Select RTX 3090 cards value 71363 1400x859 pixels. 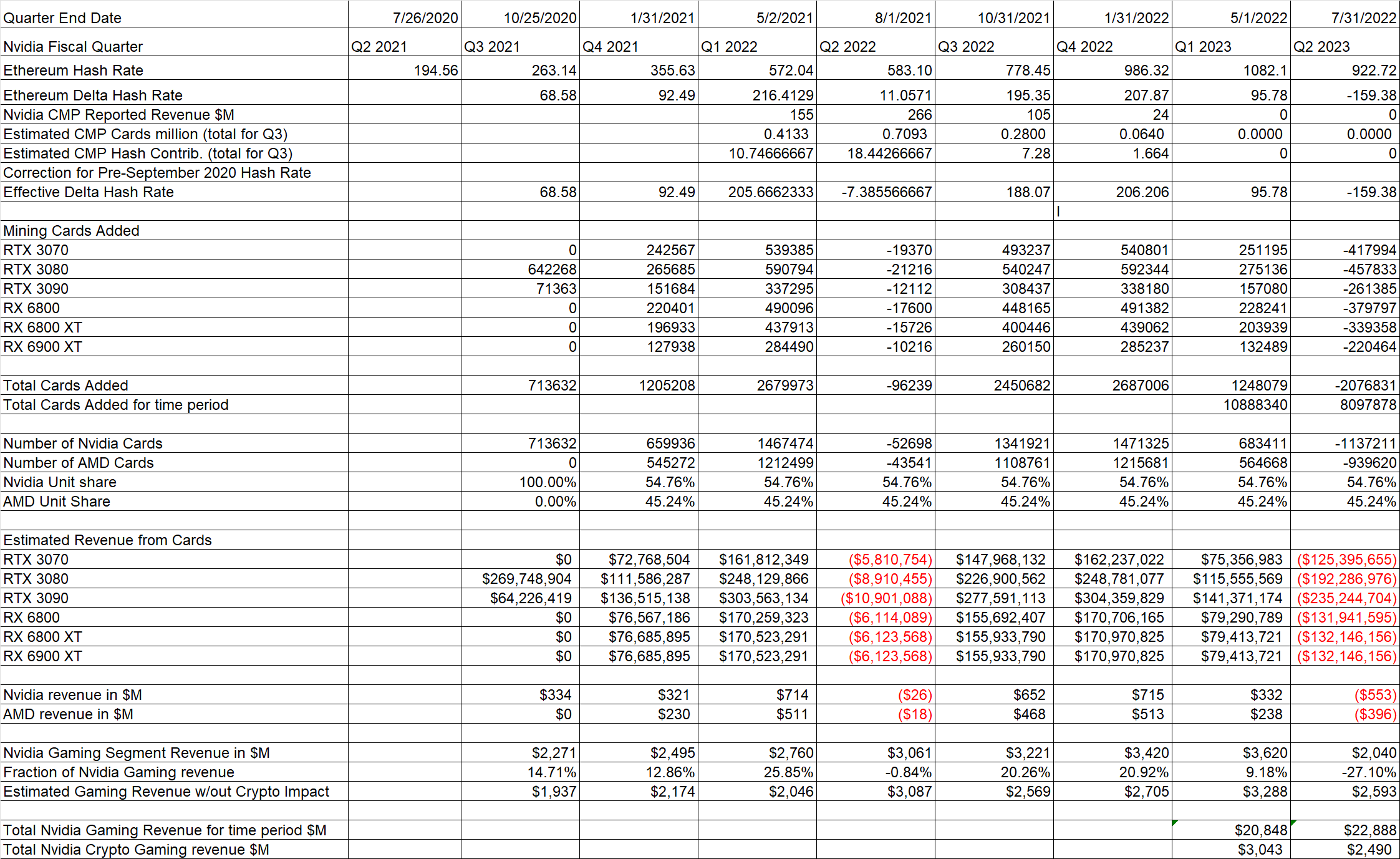[520, 288]
